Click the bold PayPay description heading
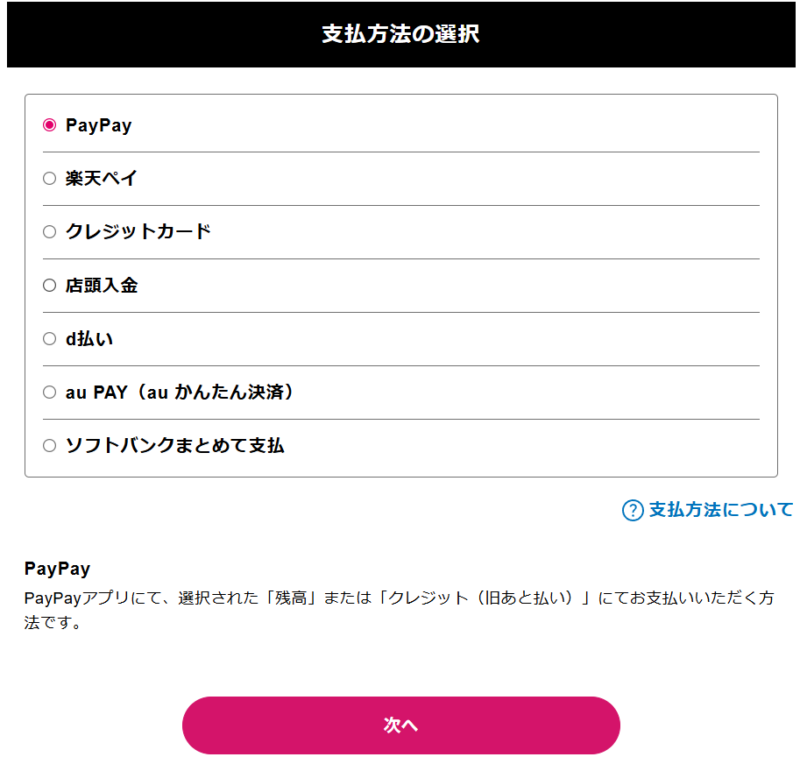 pyautogui.click(x=57, y=569)
